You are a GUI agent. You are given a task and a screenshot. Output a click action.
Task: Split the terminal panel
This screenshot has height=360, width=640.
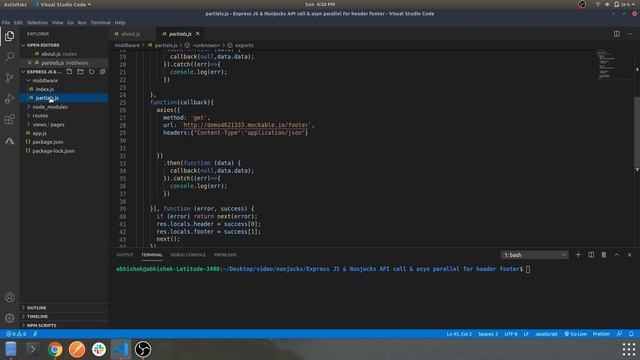[x=591, y=255]
